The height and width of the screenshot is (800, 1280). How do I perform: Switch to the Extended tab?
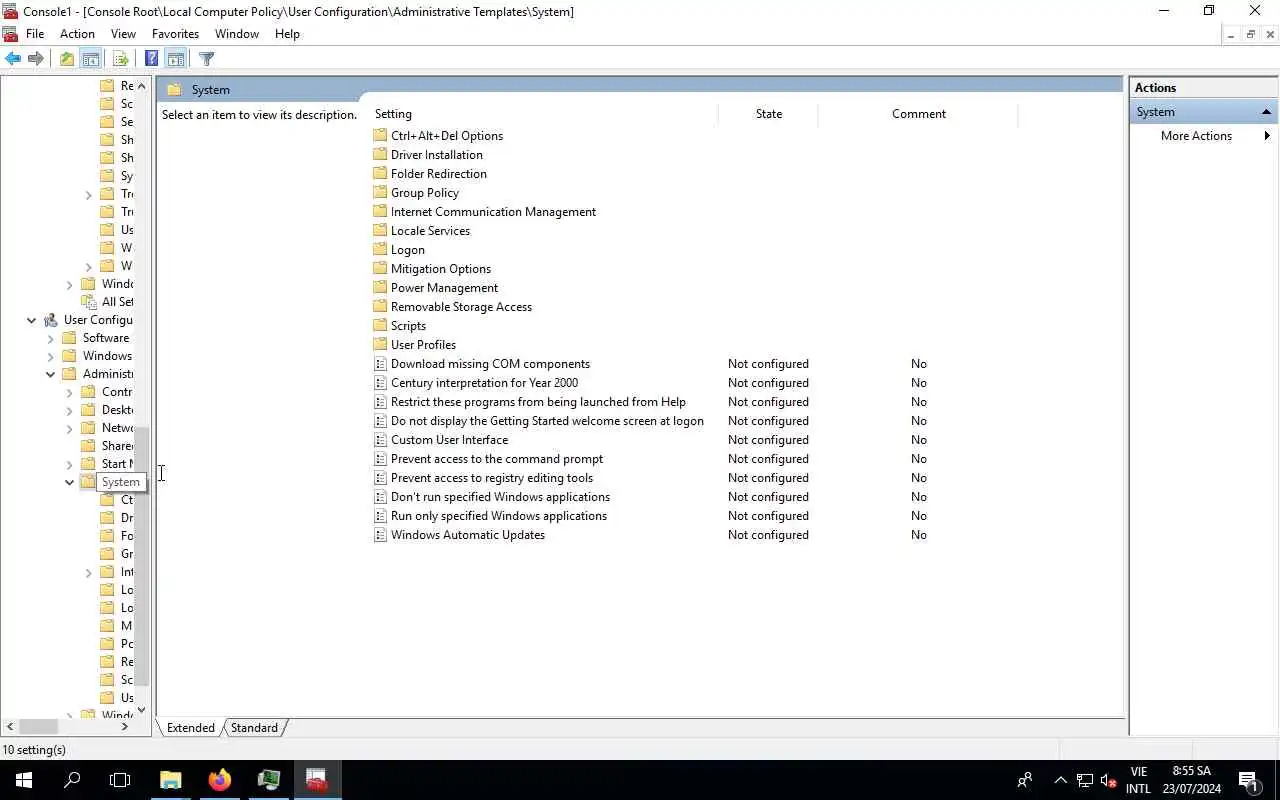[190, 728]
